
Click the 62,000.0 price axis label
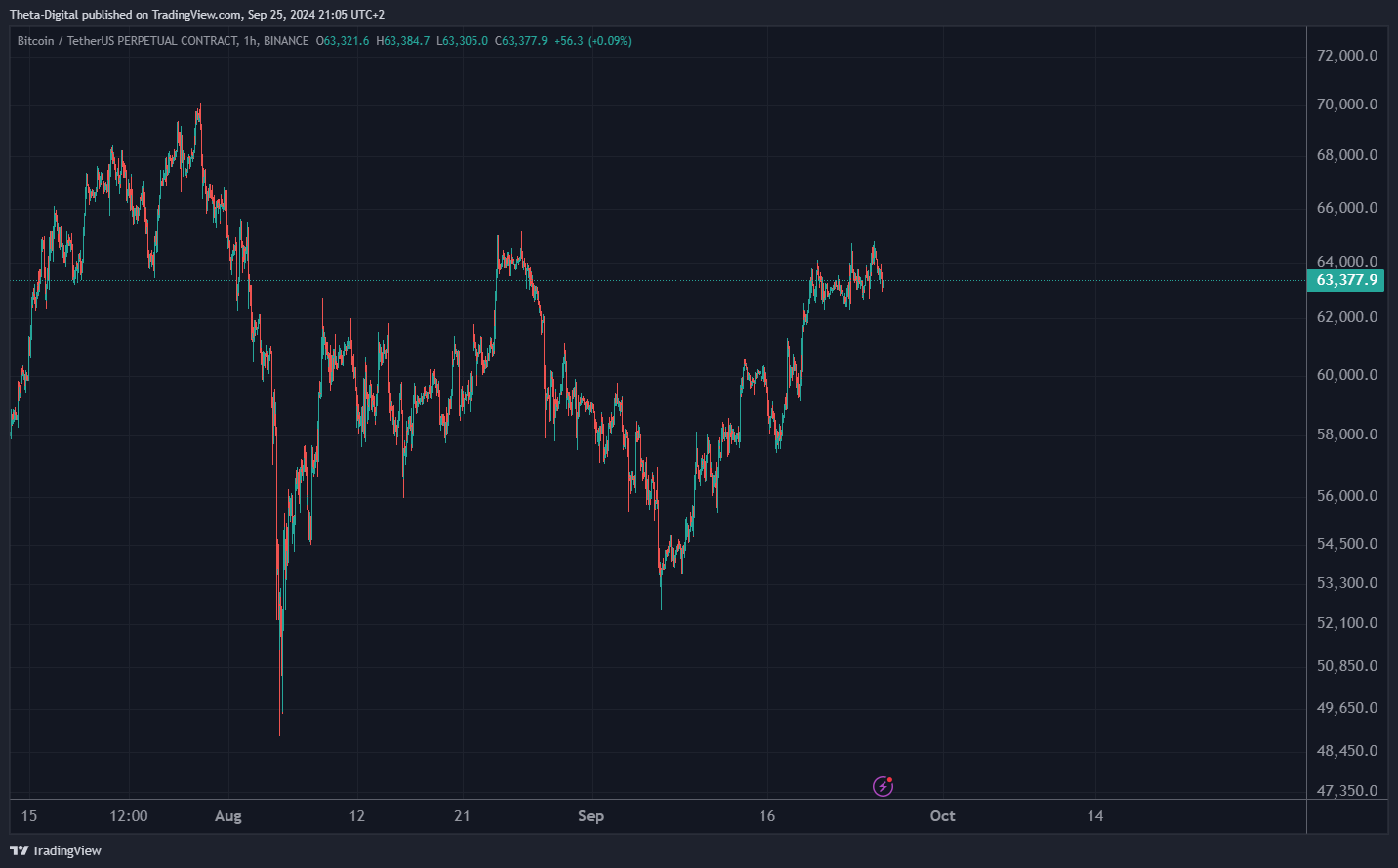pyautogui.click(x=1347, y=316)
